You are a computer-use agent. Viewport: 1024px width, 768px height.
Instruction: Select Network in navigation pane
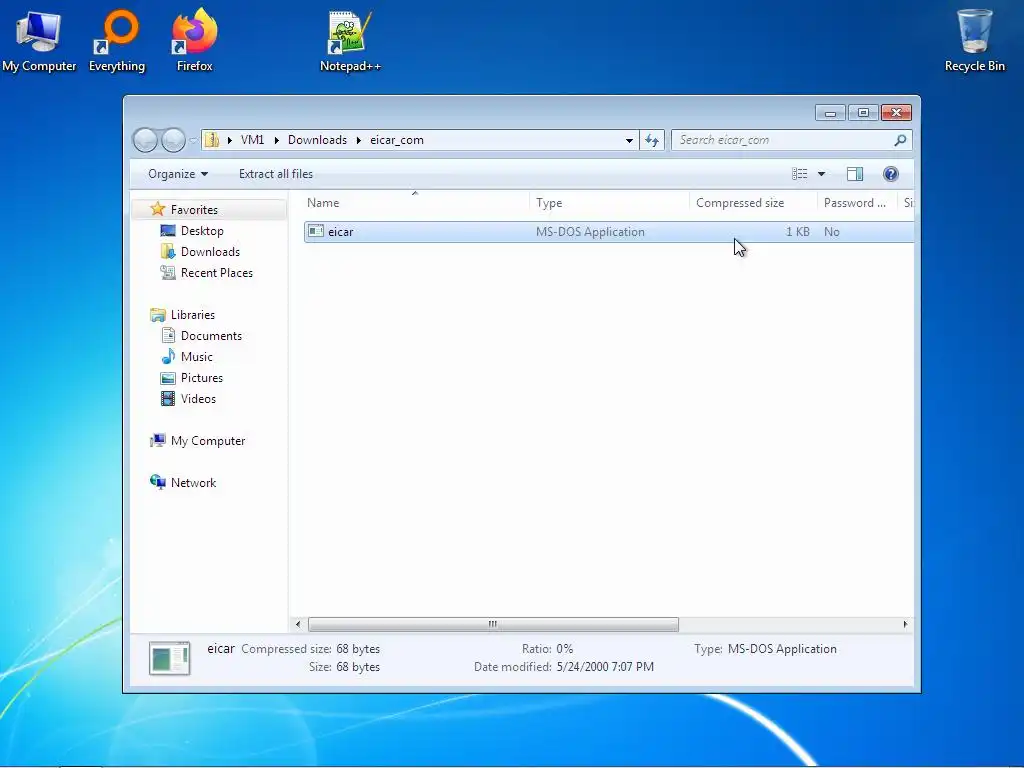pyautogui.click(x=193, y=482)
